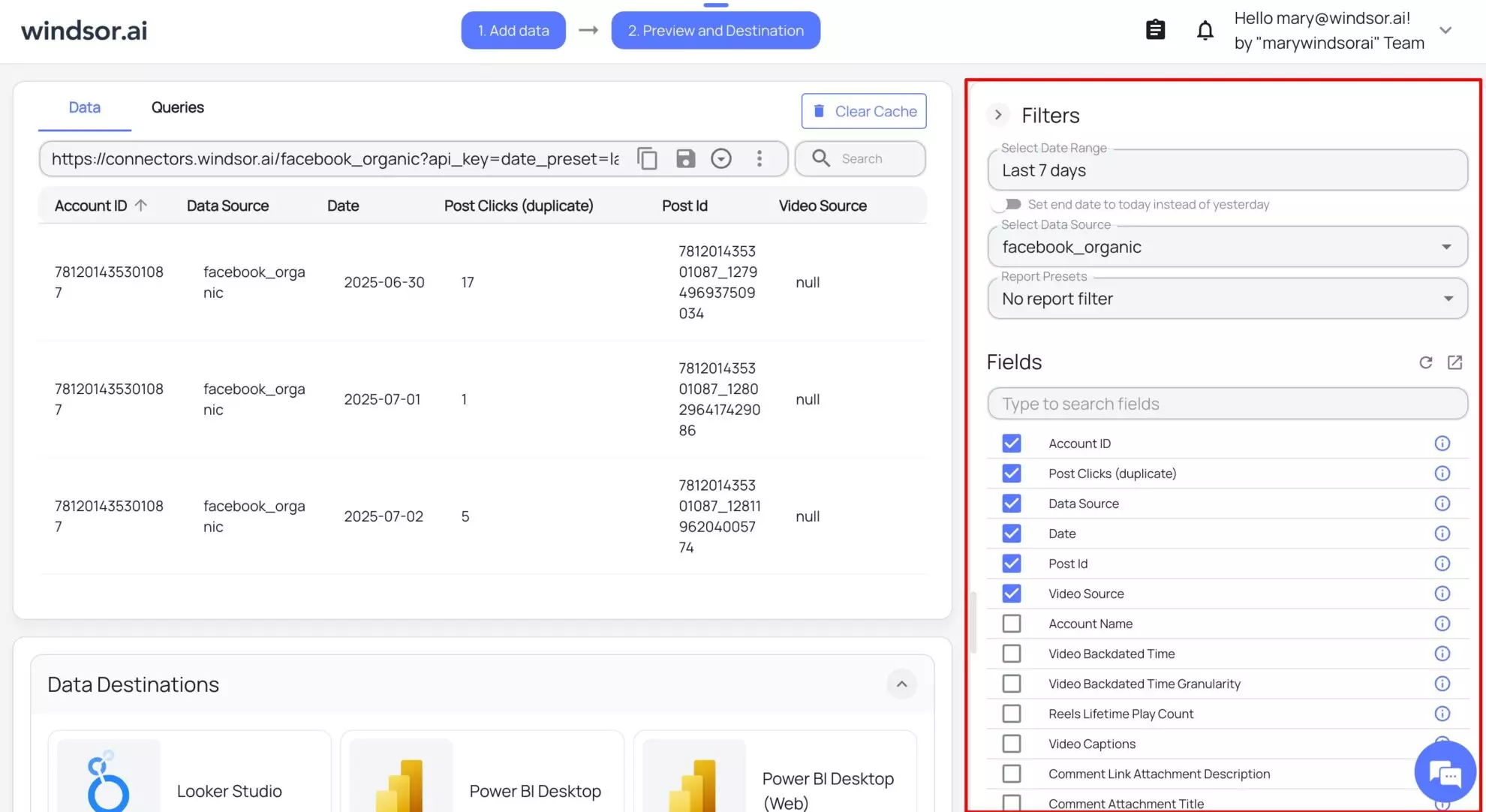Click the connector URL field
This screenshot has width=1486, height=812.
335,158
